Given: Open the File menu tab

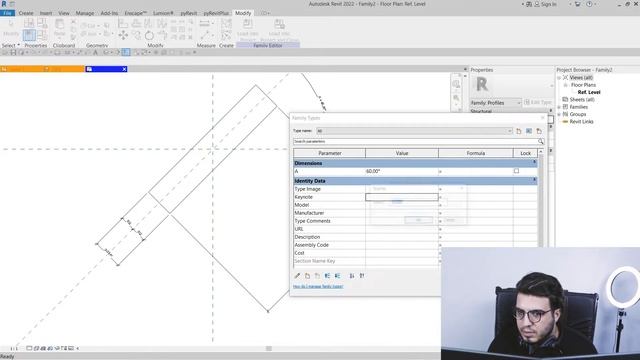Looking at the screenshot, I should click(x=7, y=13).
